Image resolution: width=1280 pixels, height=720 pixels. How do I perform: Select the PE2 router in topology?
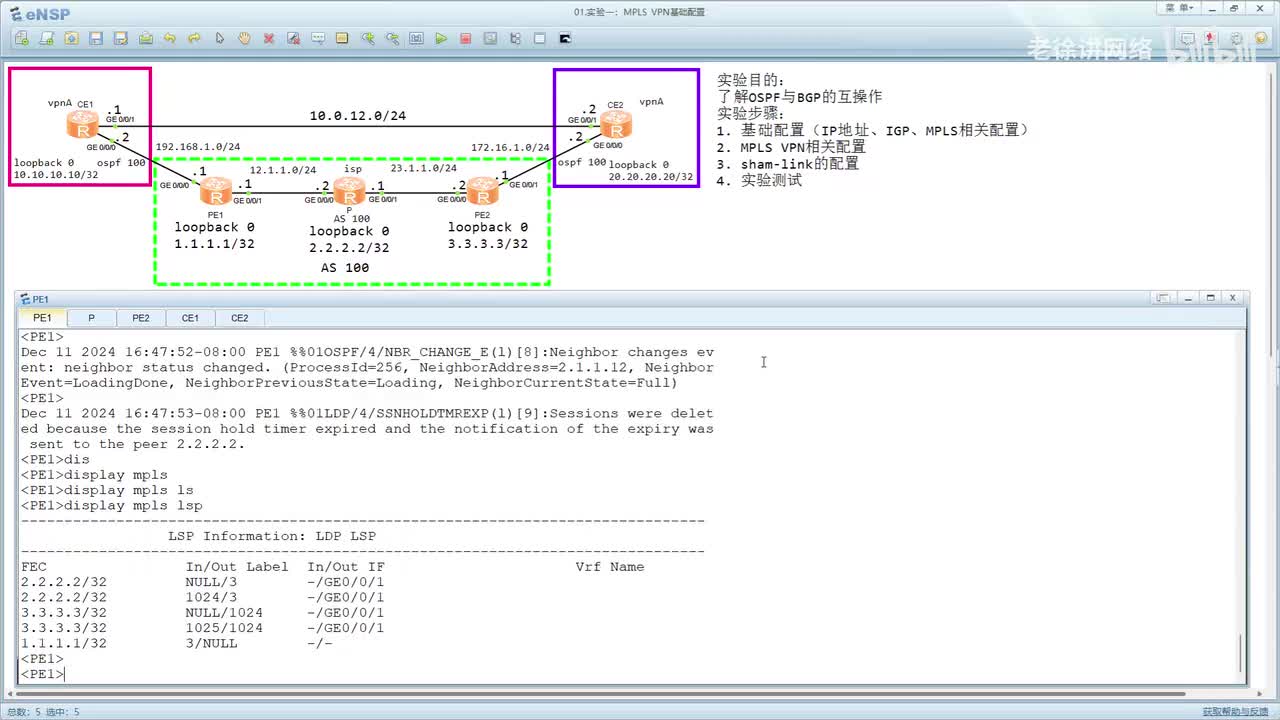[x=482, y=190]
